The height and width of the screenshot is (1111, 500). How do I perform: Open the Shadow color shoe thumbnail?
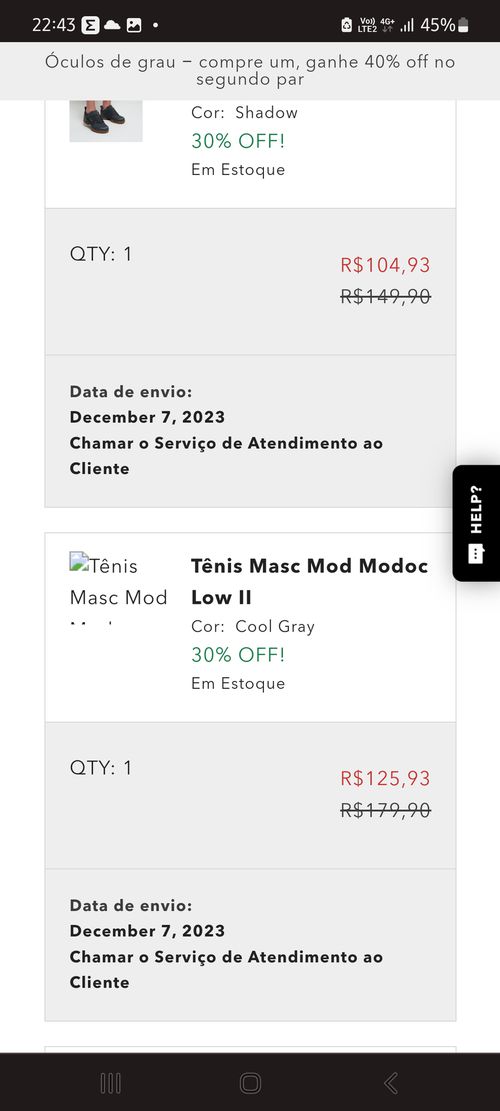[106, 120]
